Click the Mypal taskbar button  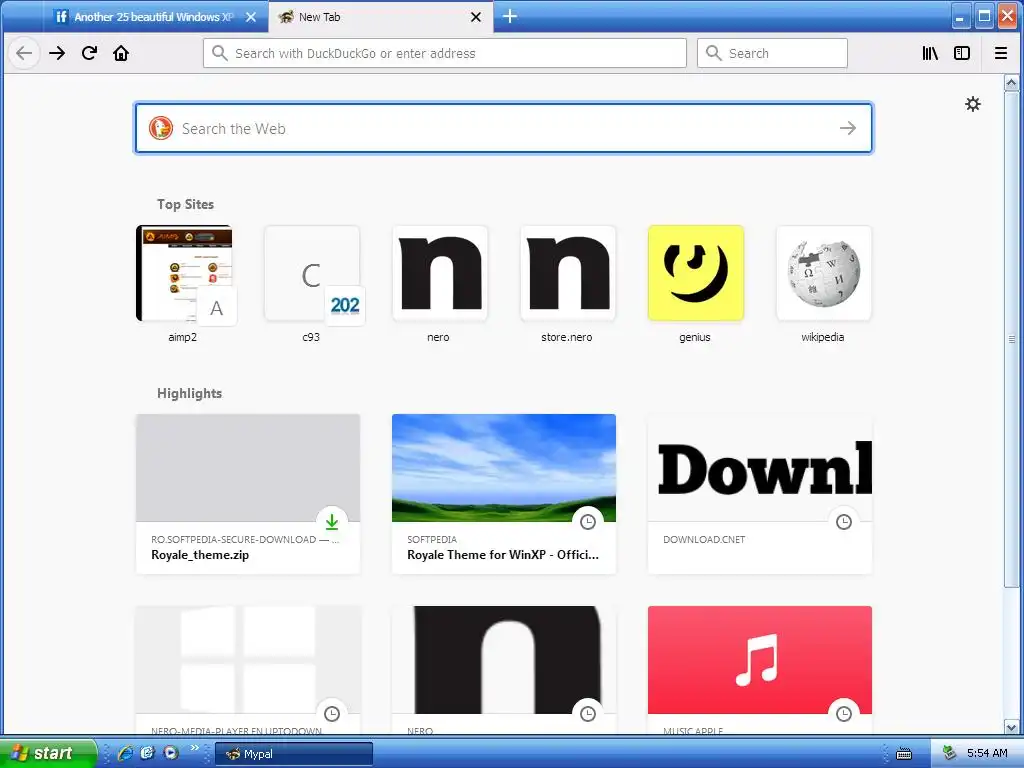(294, 754)
